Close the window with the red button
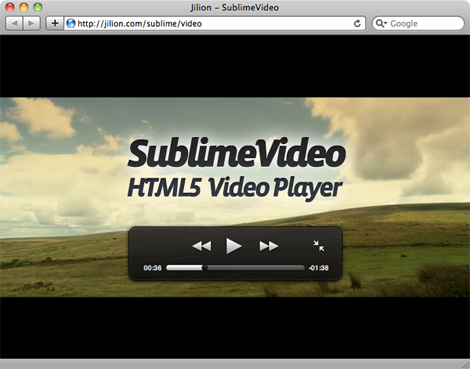 tap(10, 7)
